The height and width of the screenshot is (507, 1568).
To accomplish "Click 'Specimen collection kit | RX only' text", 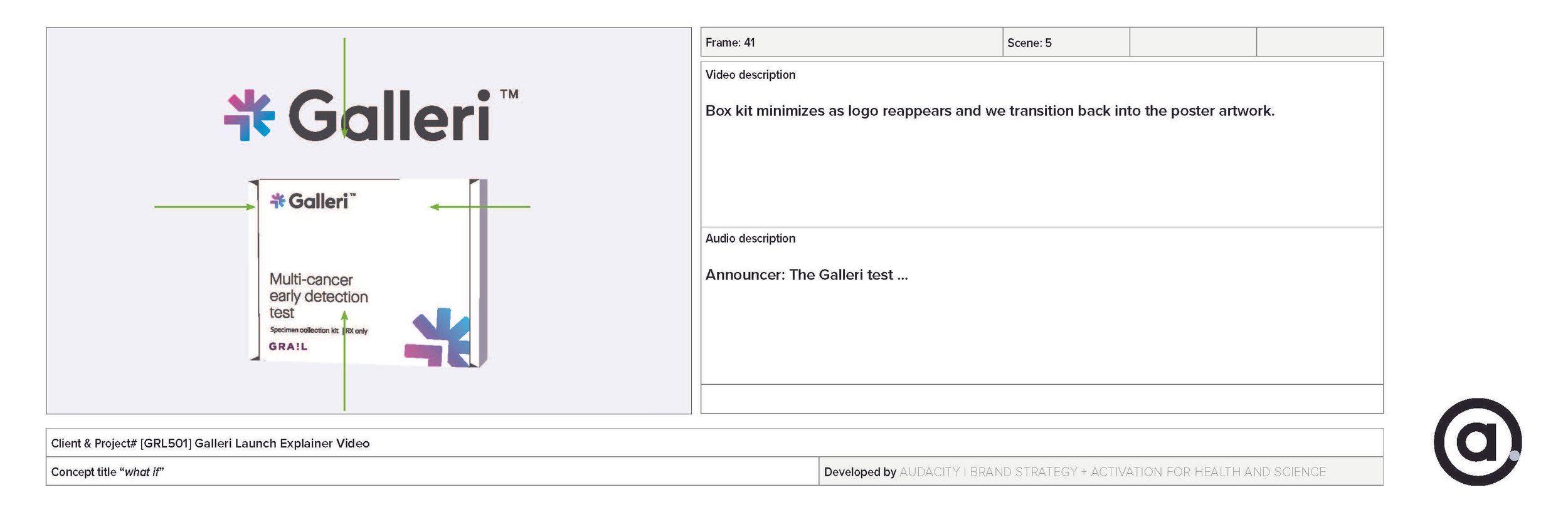I will (319, 330).
